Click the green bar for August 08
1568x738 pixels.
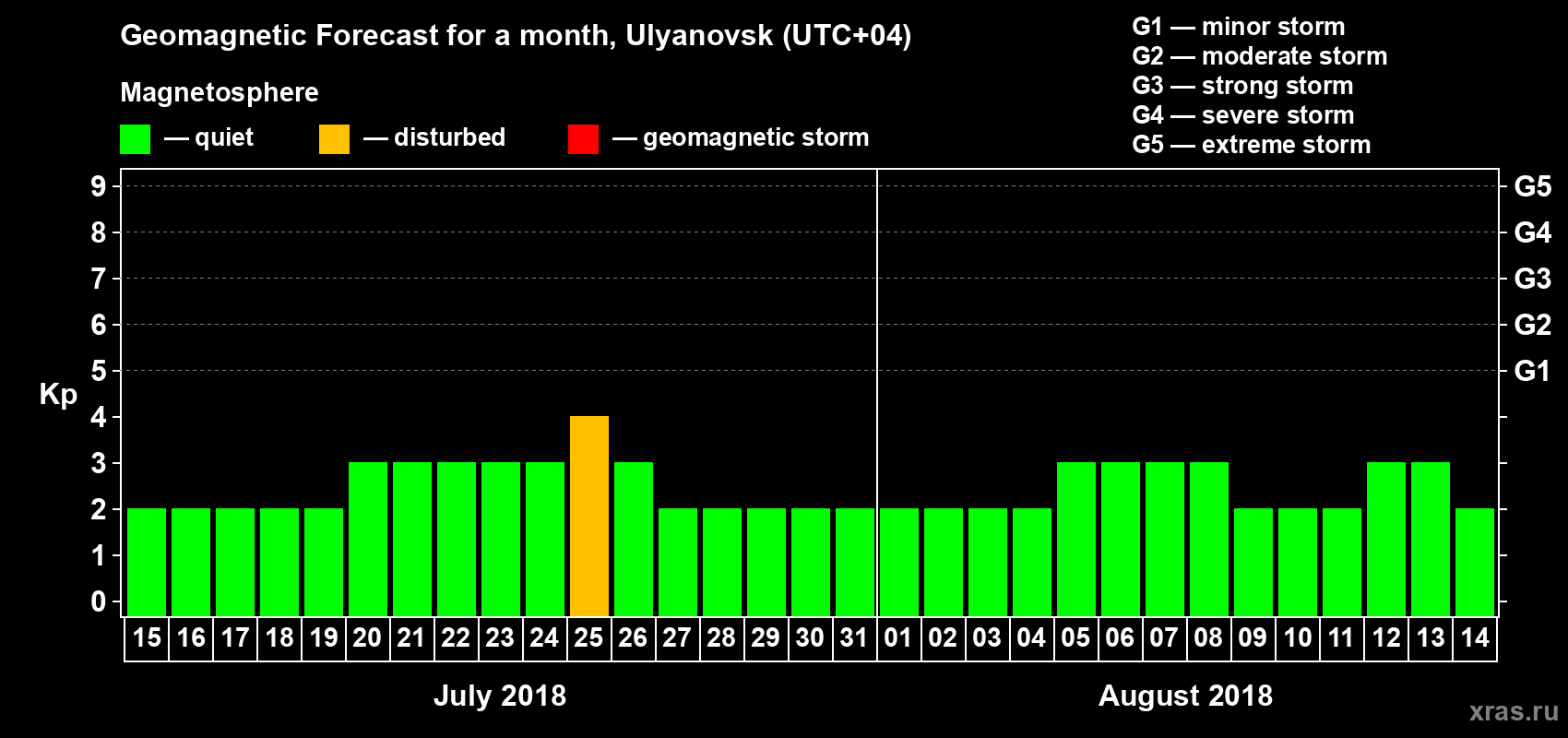pos(1209,539)
